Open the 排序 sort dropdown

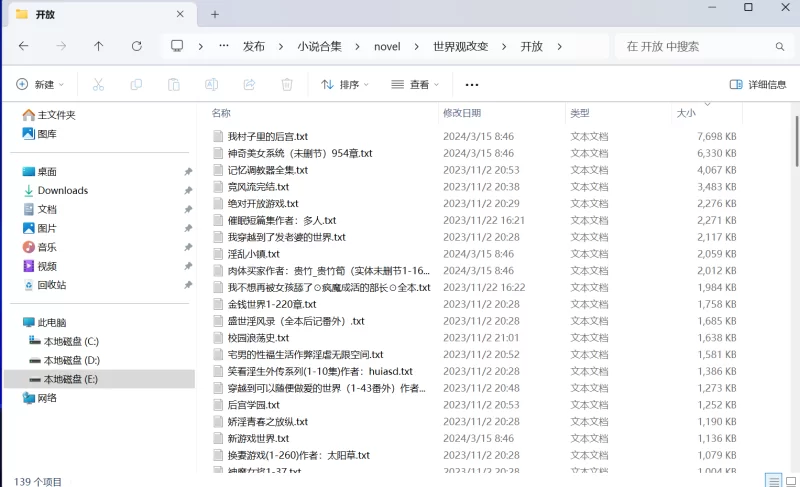(345, 85)
